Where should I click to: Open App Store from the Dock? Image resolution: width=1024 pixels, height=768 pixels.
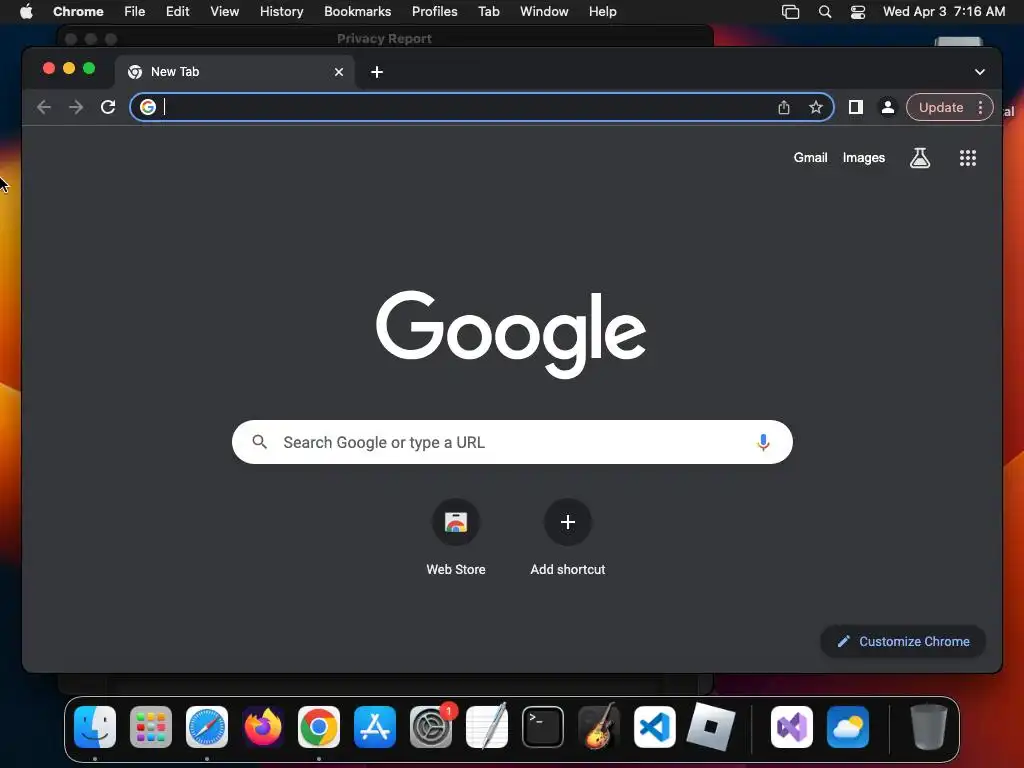click(x=375, y=727)
